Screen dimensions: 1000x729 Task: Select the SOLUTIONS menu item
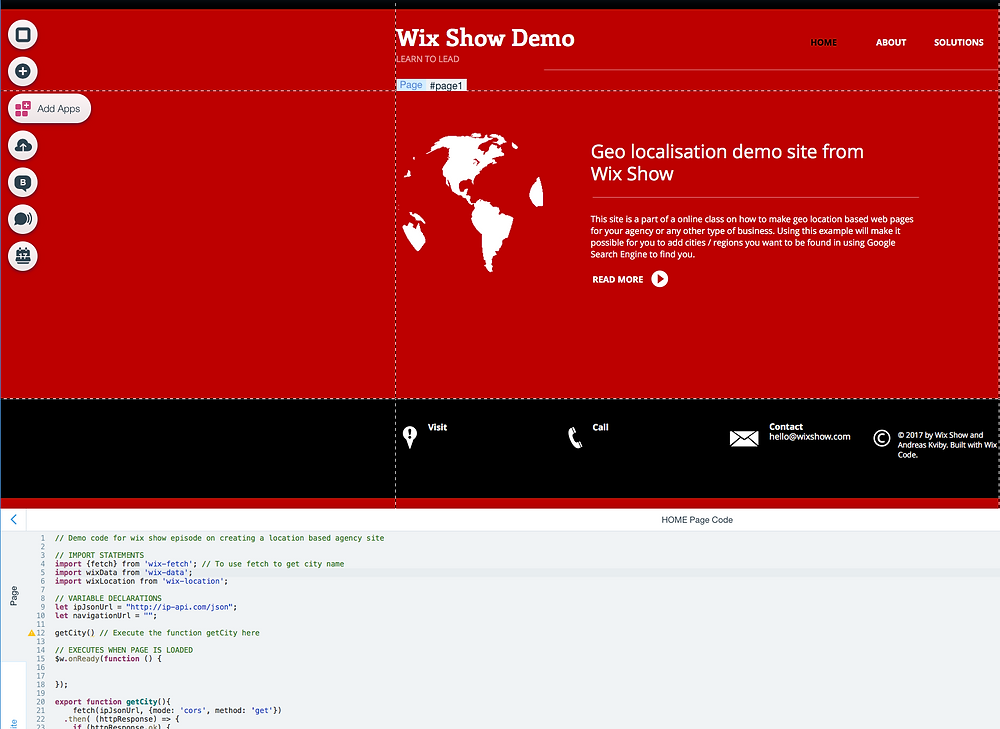(959, 43)
